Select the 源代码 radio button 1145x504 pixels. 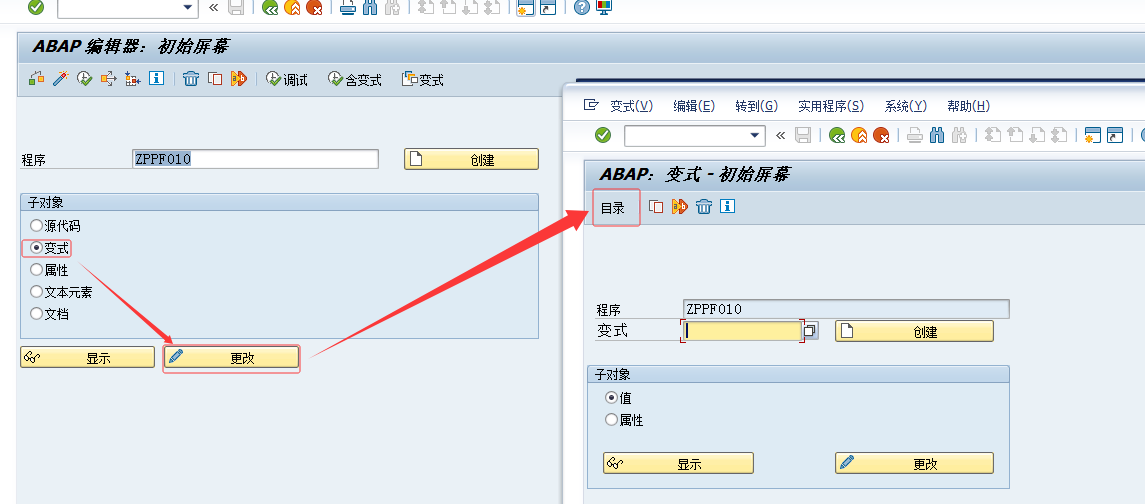click(x=37, y=226)
